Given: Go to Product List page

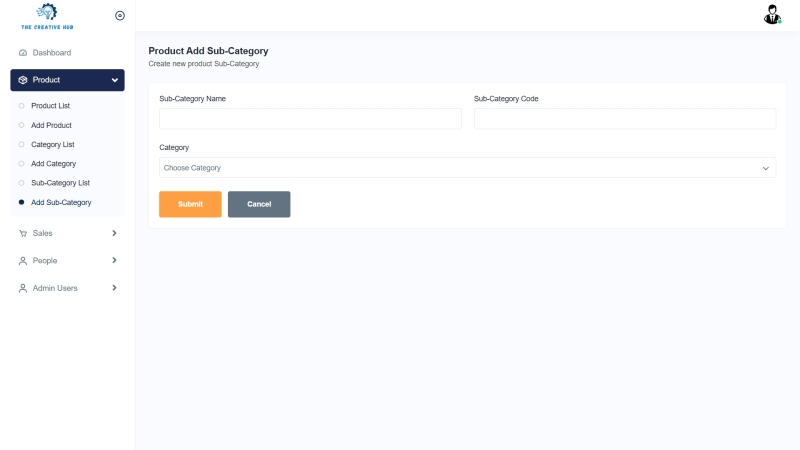Looking at the screenshot, I should [x=50, y=106].
